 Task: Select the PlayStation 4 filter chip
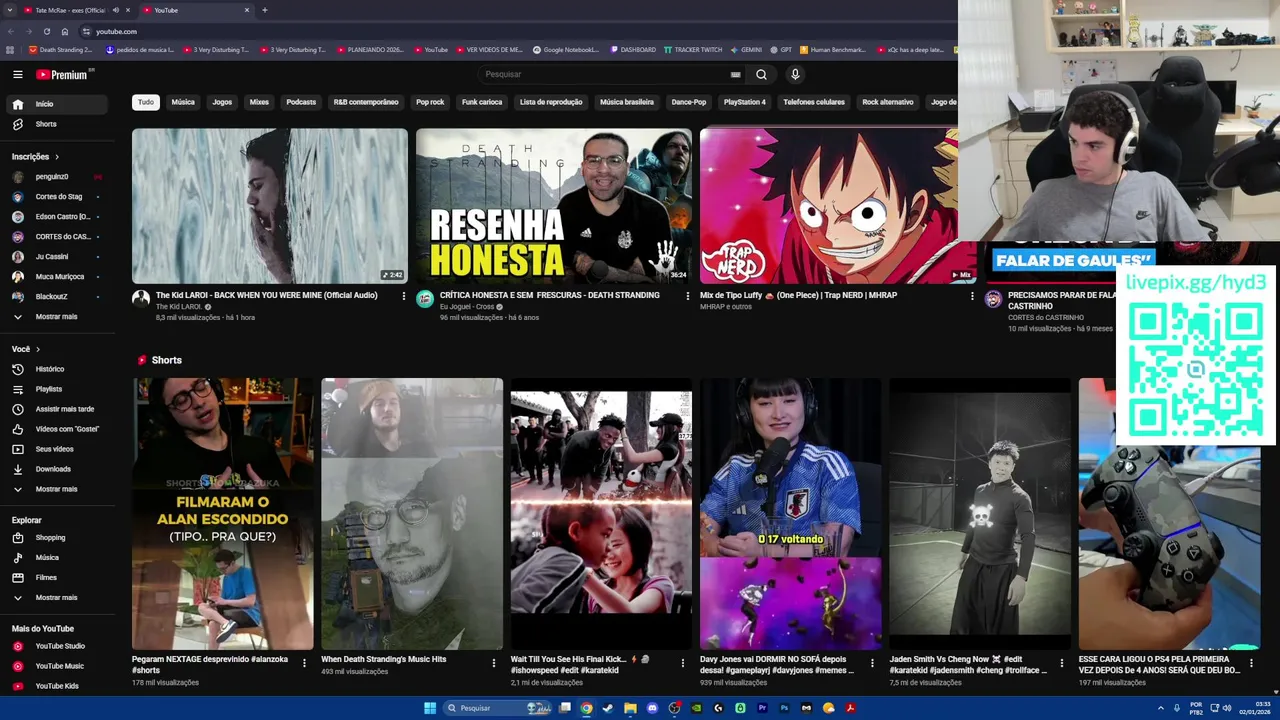click(x=744, y=102)
